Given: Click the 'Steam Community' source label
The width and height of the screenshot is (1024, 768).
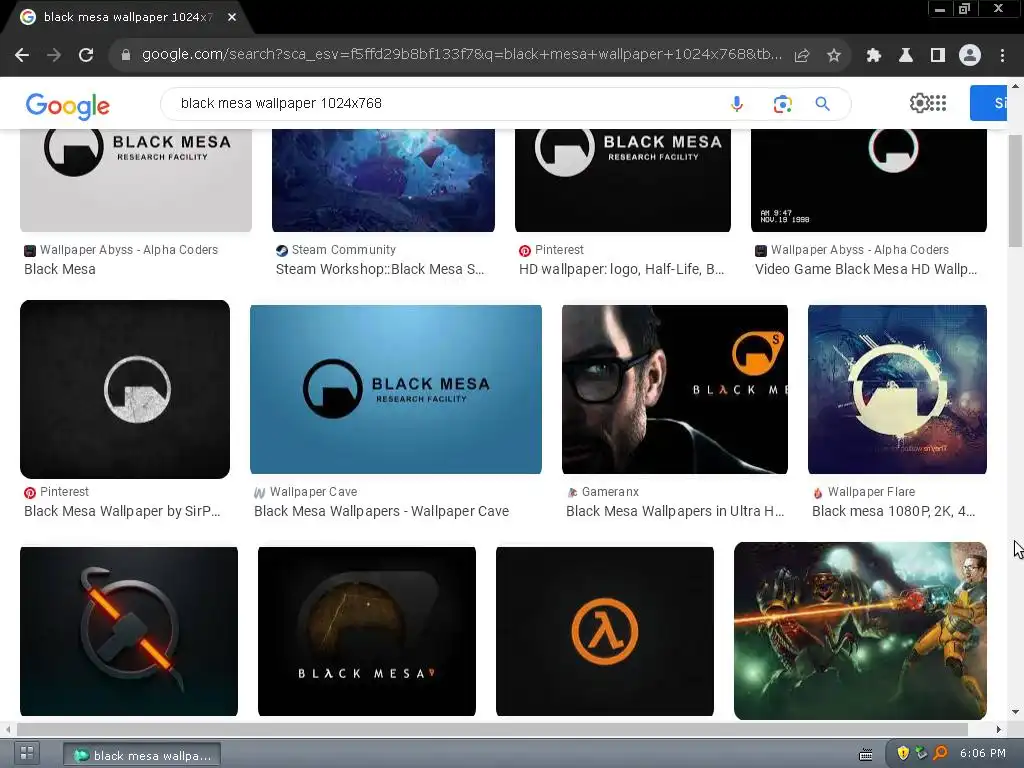Looking at the screenshot, I should 344,249.
